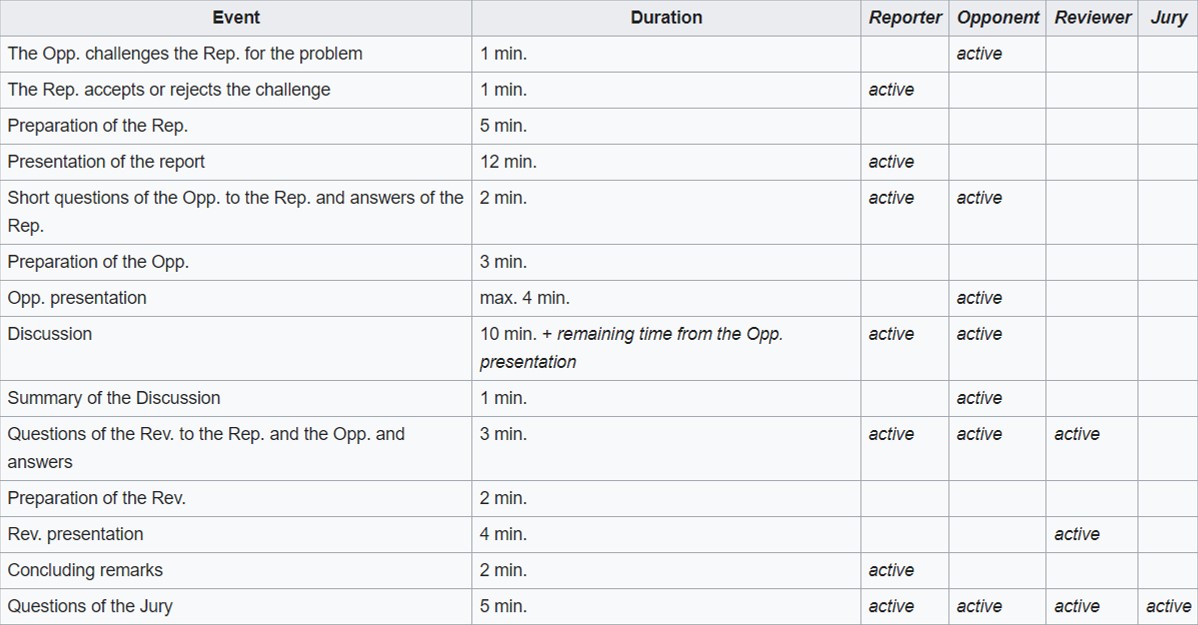Image resolution: width=1198 pixels, height=625 pixels.
Task: Click the Reviewer column header
Action: pos(1092,18)
